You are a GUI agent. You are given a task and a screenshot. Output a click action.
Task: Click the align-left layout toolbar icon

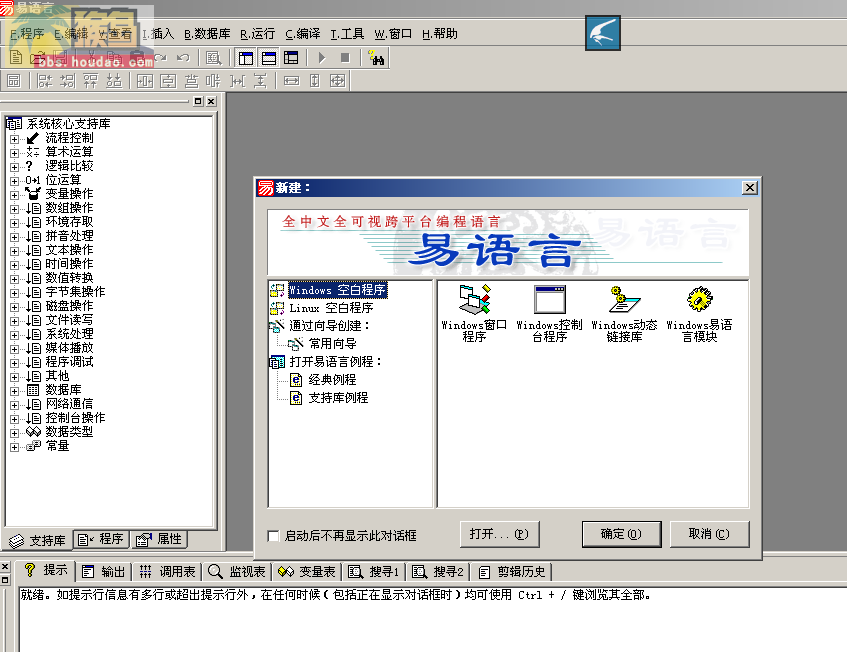(x=44, y=81)
